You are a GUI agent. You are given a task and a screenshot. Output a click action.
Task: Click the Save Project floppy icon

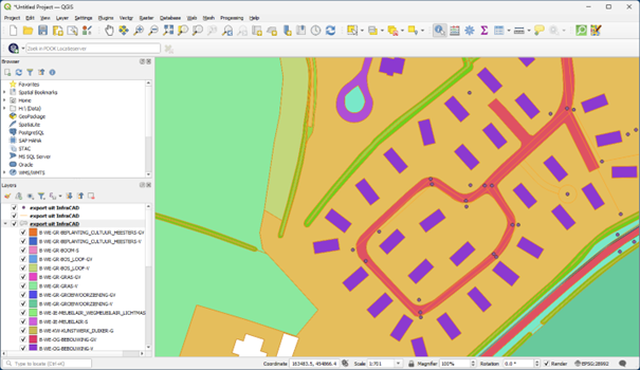[x=42, y=31]
